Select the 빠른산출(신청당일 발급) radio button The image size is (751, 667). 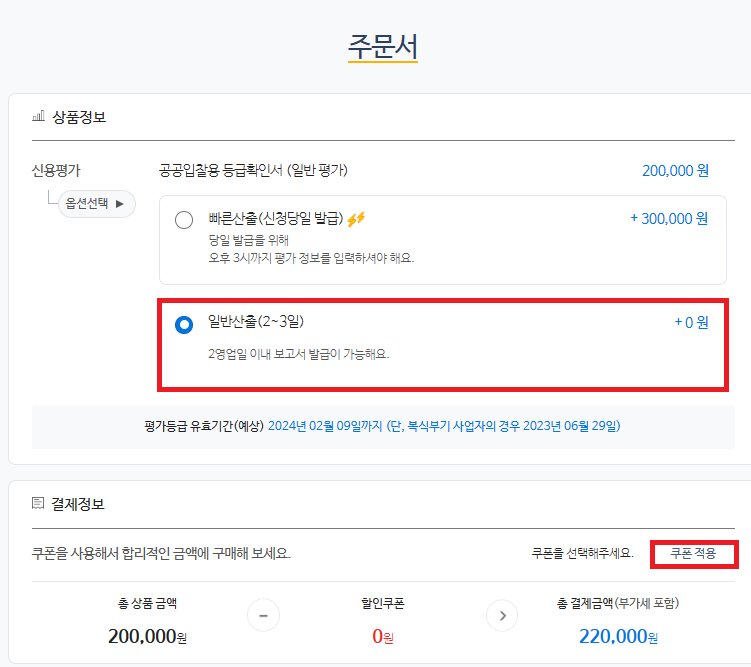[x=184, y=221]
